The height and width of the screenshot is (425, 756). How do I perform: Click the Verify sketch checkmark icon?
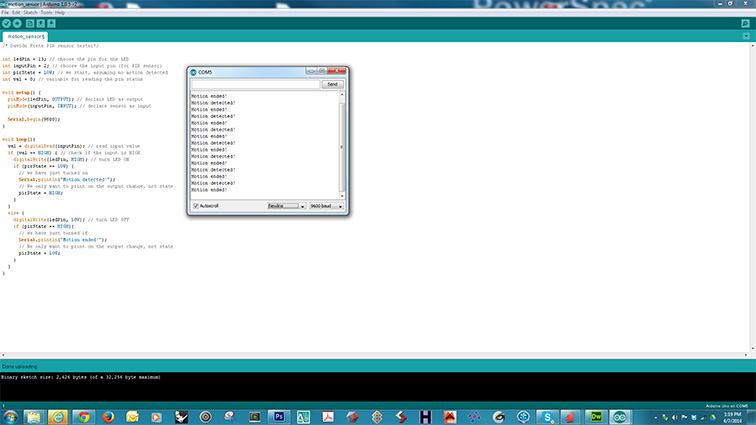coord(6,23)
